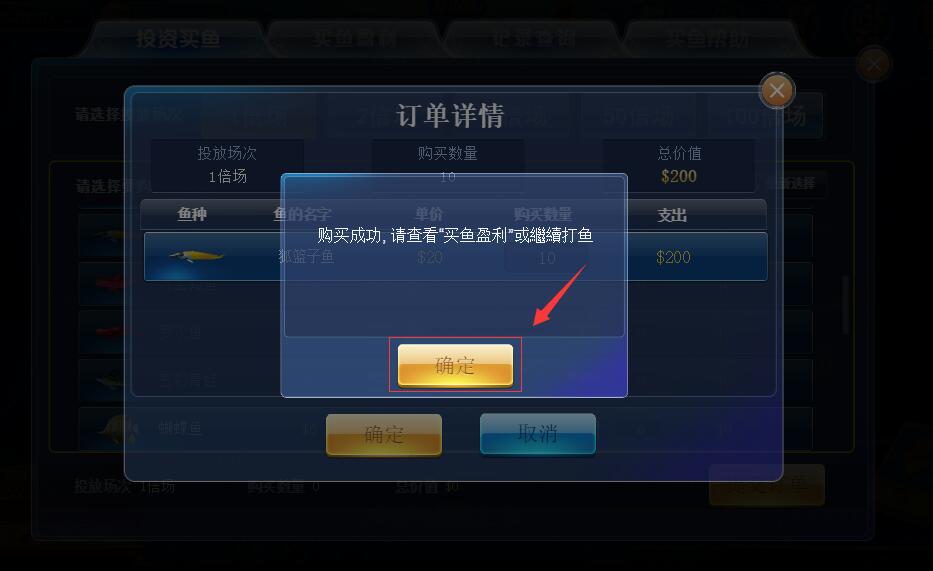Select the 狐篮子鱼 fish thumbnail in order row
Viewport: 933px width, 571px height.
point(196,256)
